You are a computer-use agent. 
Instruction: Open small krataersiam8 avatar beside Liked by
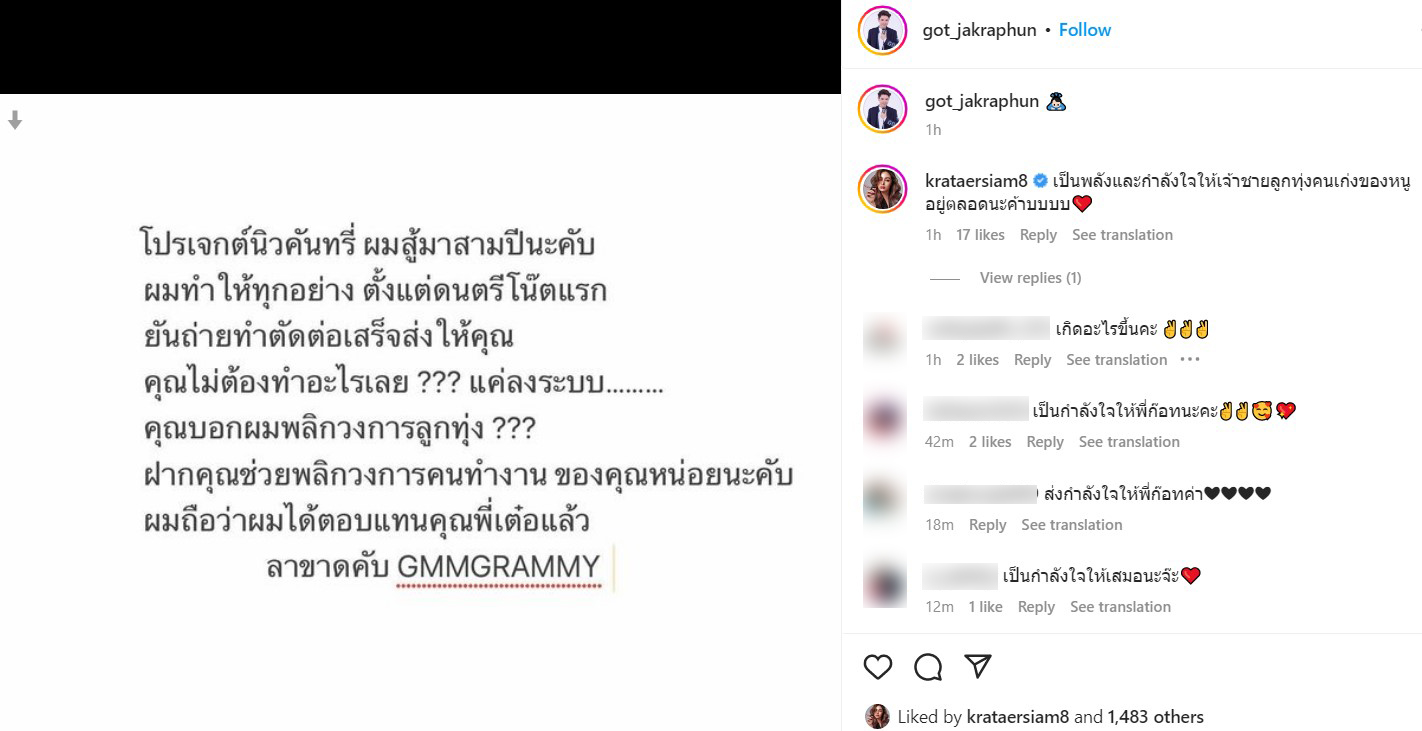[x=877, y=716]
